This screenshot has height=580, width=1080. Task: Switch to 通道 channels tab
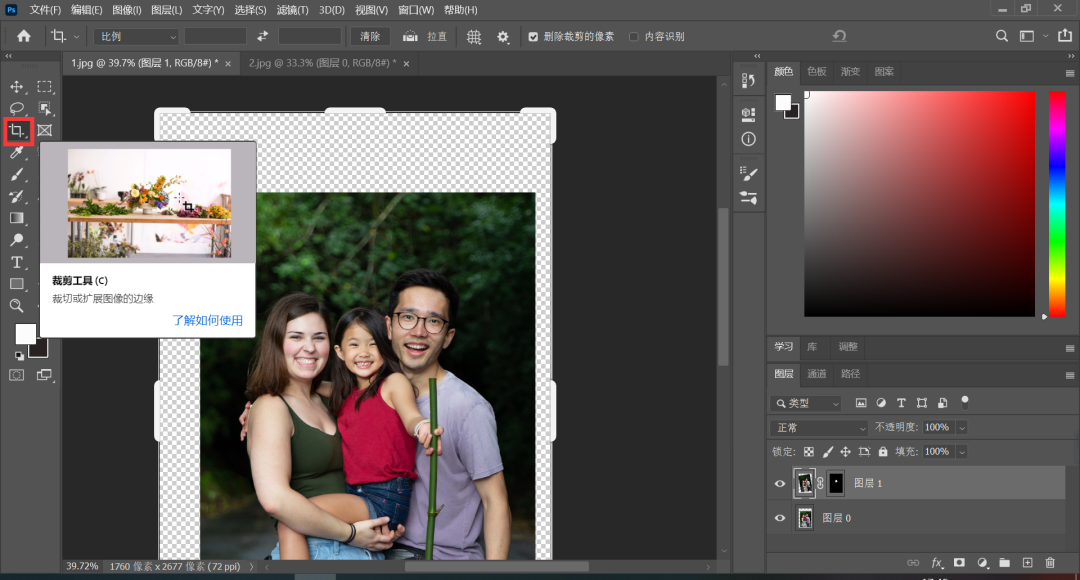pos(816,374)
